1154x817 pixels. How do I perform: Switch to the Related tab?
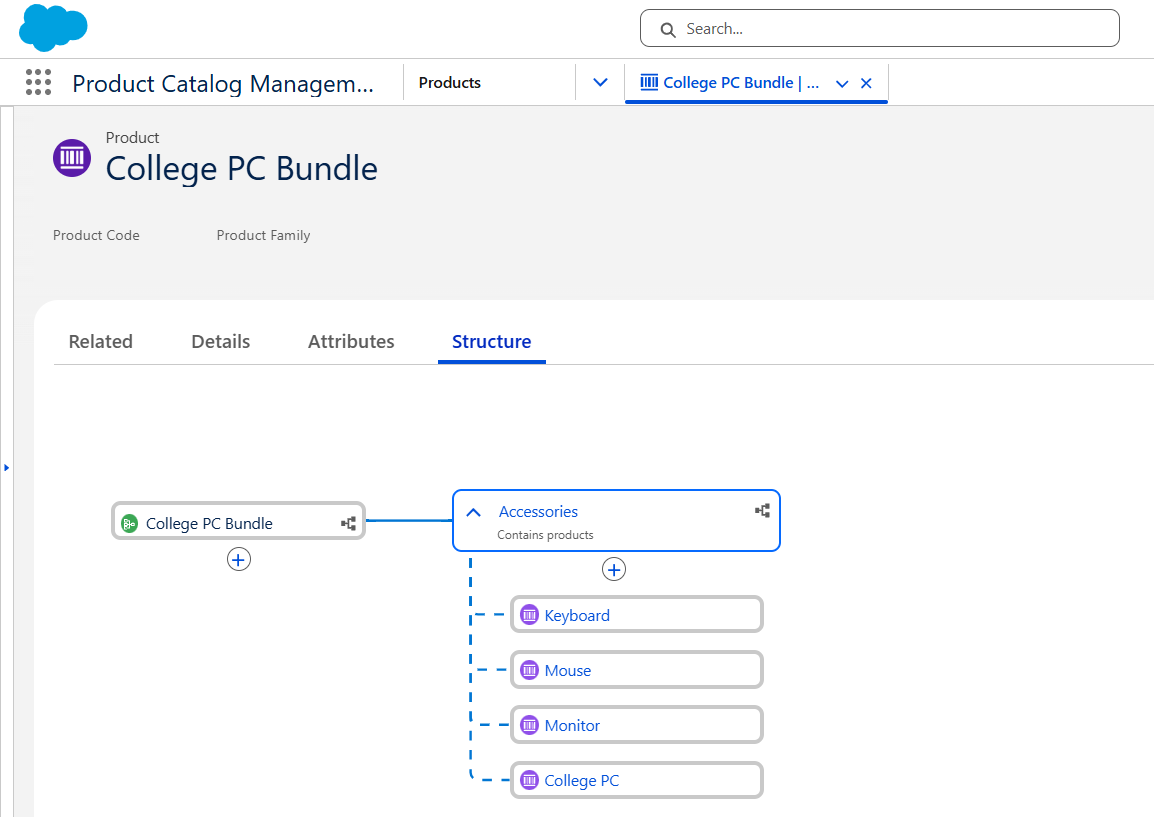pyautogui.click(x=100, y=342)
